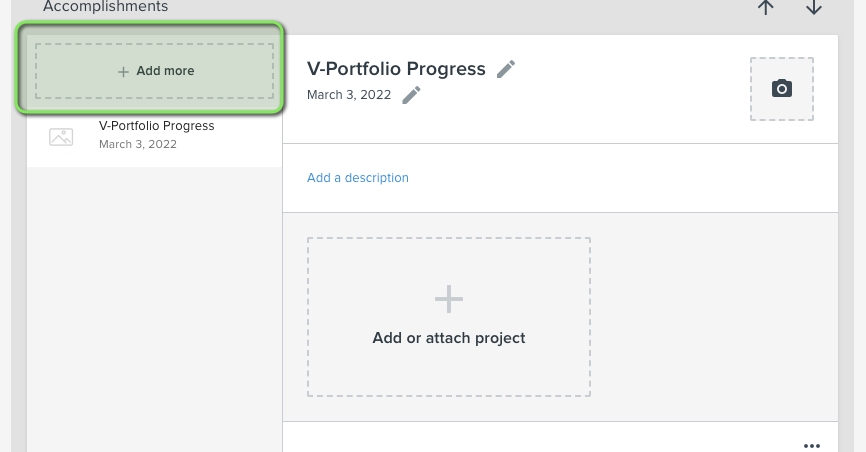Edit date using pencil beside March 3, 2022
Viewport: 866px width, 452px height.
(x=411, y=95)
